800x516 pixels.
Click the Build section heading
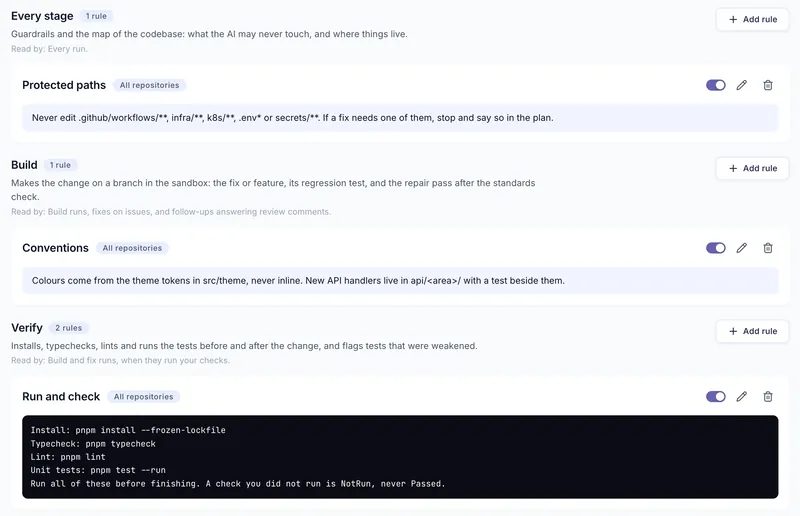coord(24,165)
